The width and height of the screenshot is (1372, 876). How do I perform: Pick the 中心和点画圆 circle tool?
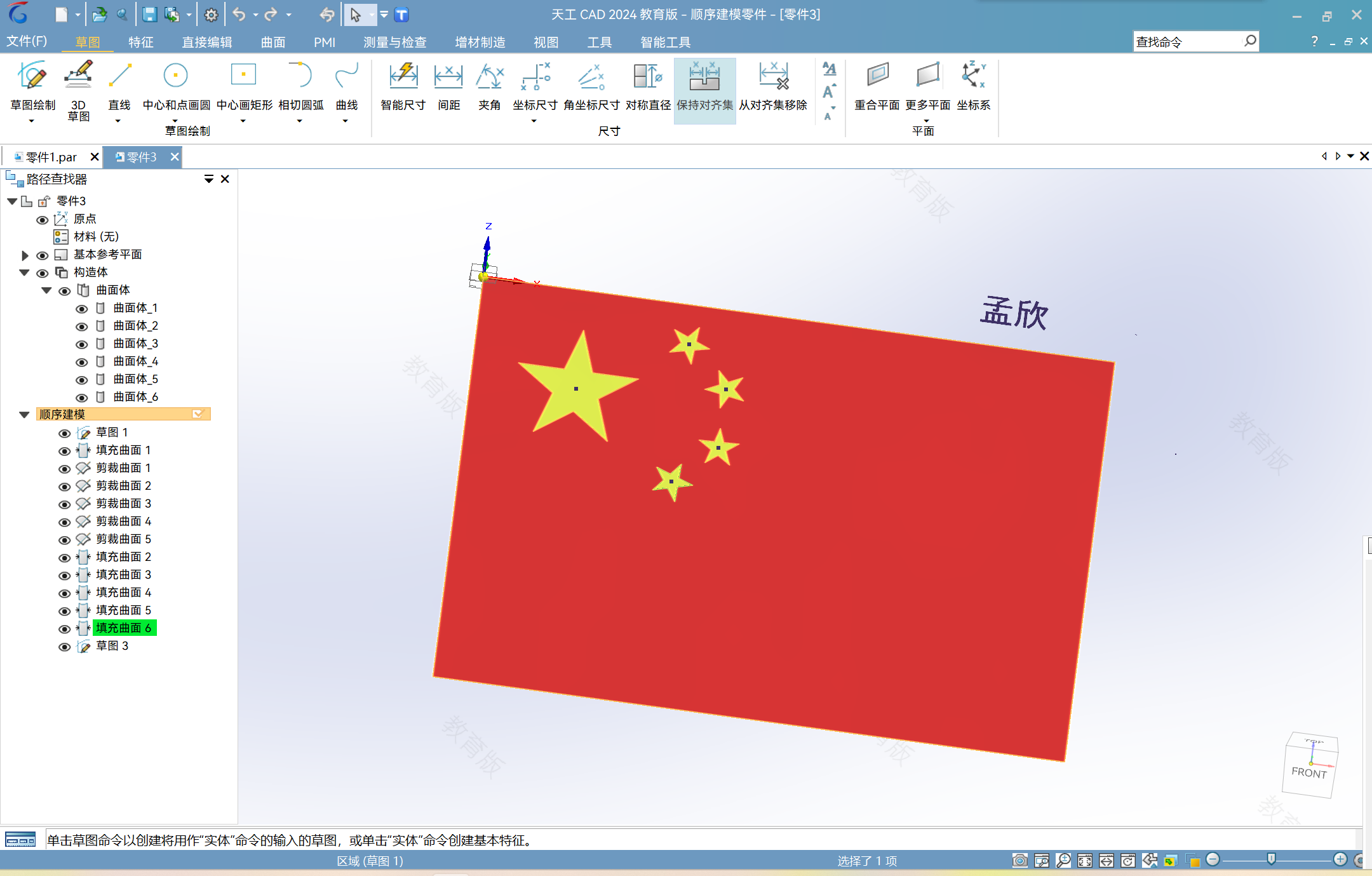176,86
